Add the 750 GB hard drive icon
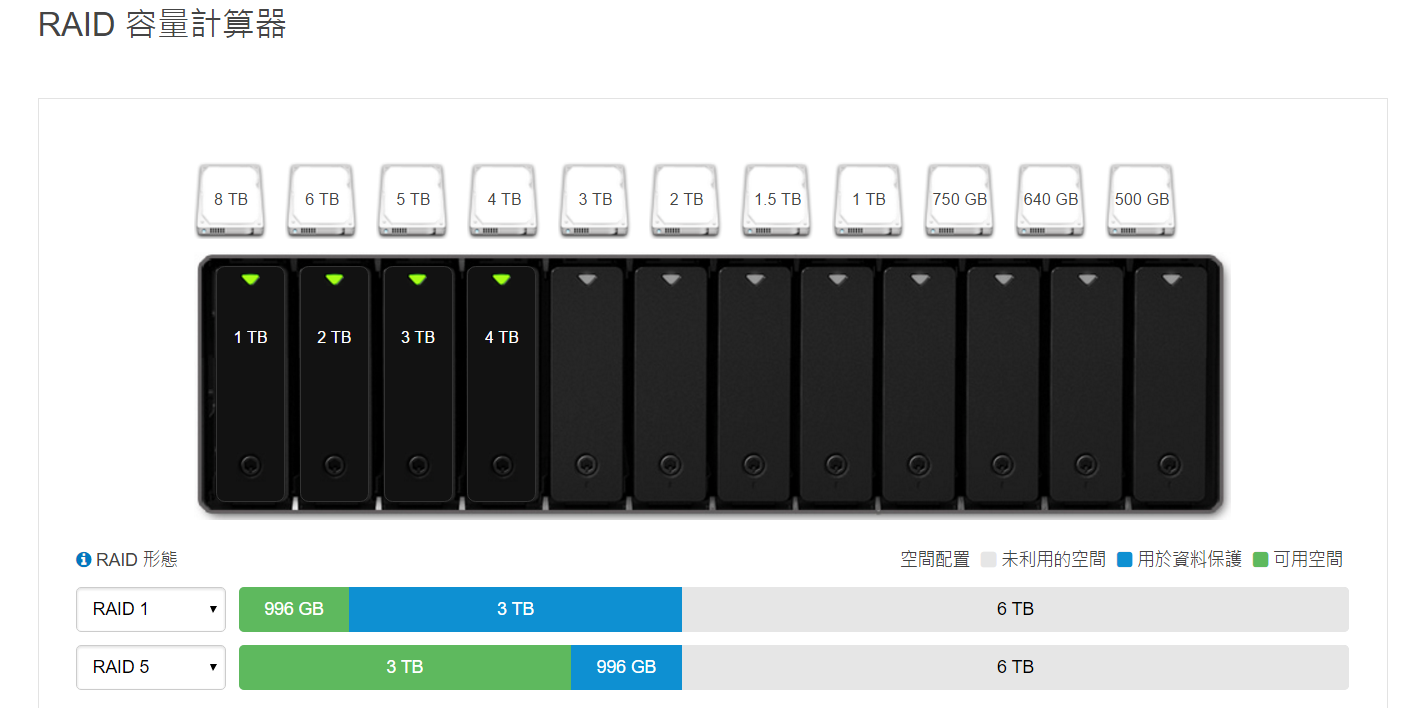Image resolution: width=1416 pixels, height=708 pixels. (x=960, y=200)
